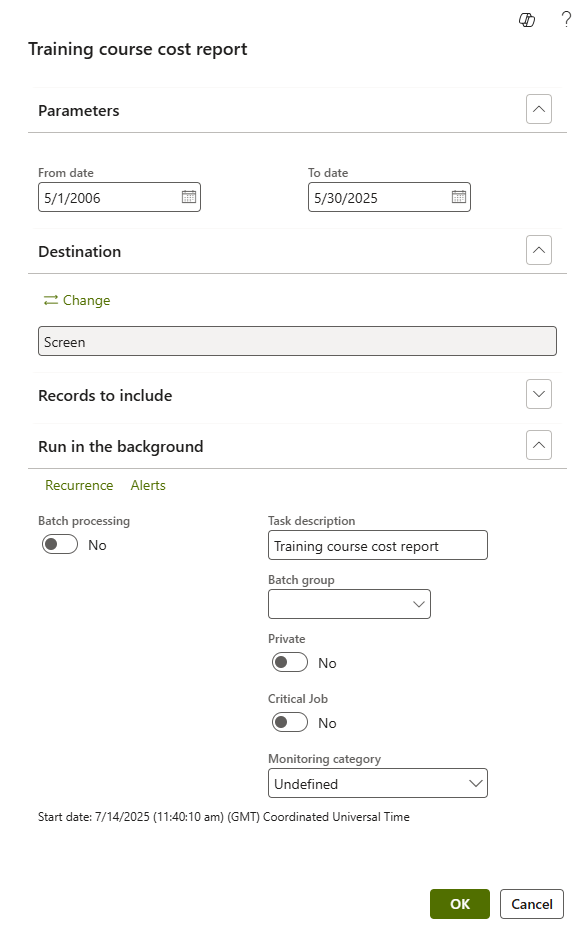Open the Alerts tab
This screenshot has height=937, width=579.
[148, 485]
